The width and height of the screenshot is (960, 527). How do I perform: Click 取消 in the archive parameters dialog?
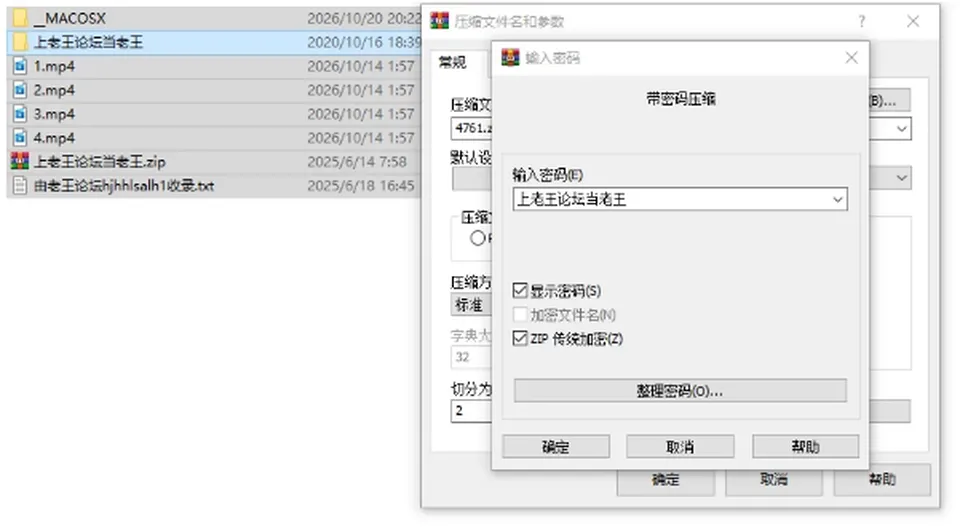click(x=774, y=480)
